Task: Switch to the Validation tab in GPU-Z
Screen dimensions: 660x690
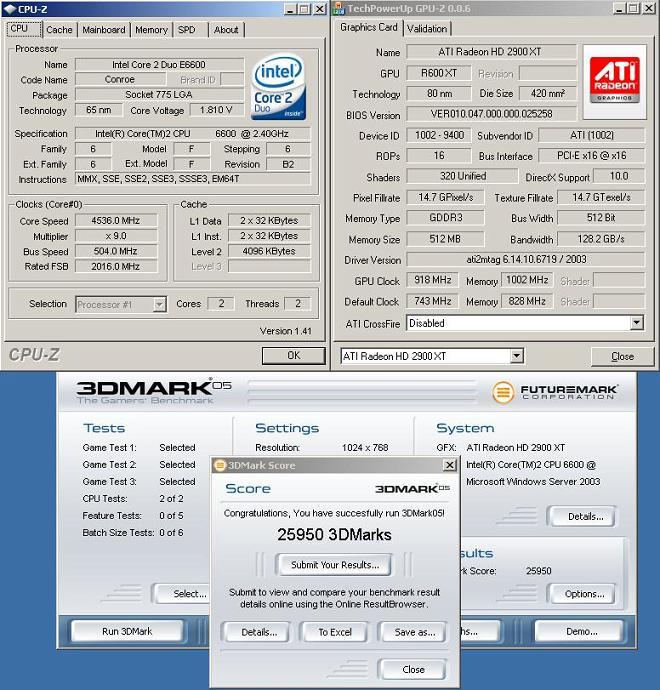Action: coord(427,29)
